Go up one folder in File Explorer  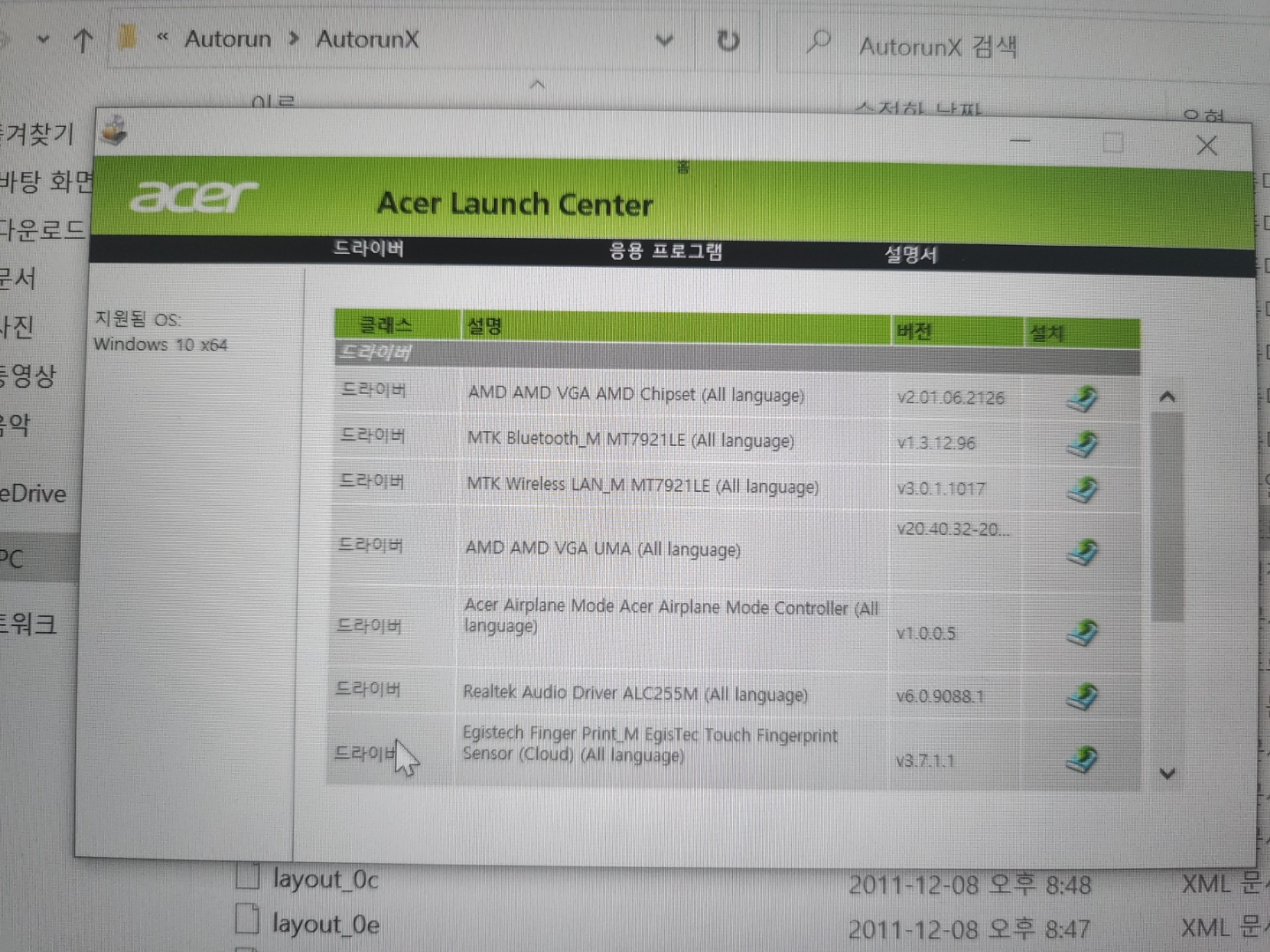pyautogui.click(x=83, y=40)
